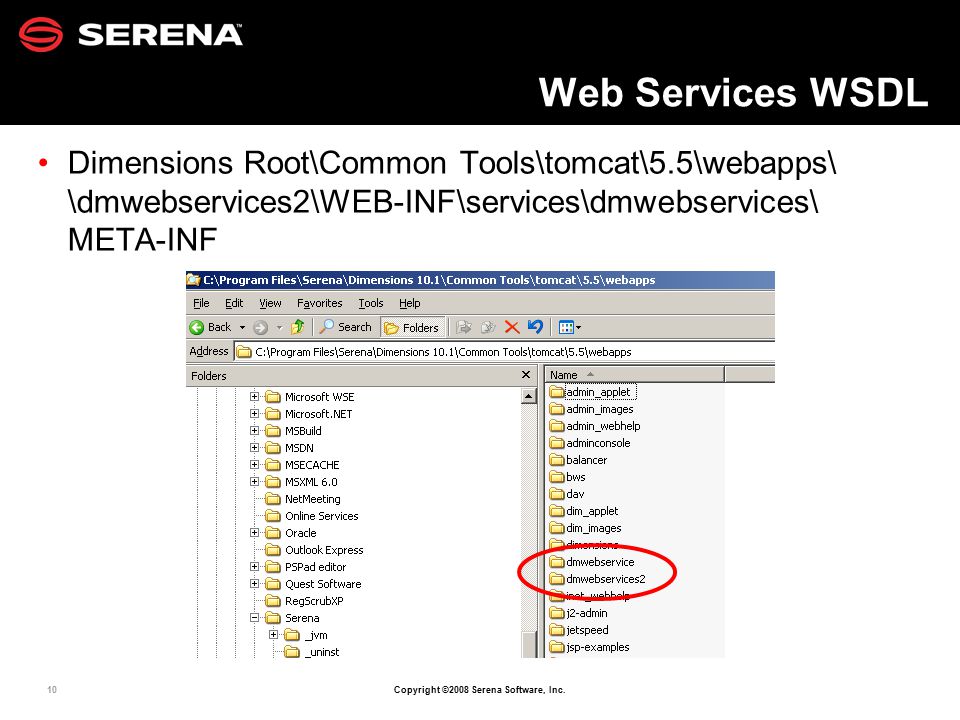Expand the PSPad editor tree node
This screenshot has height=720, width=960.
[x=254, y=567]
